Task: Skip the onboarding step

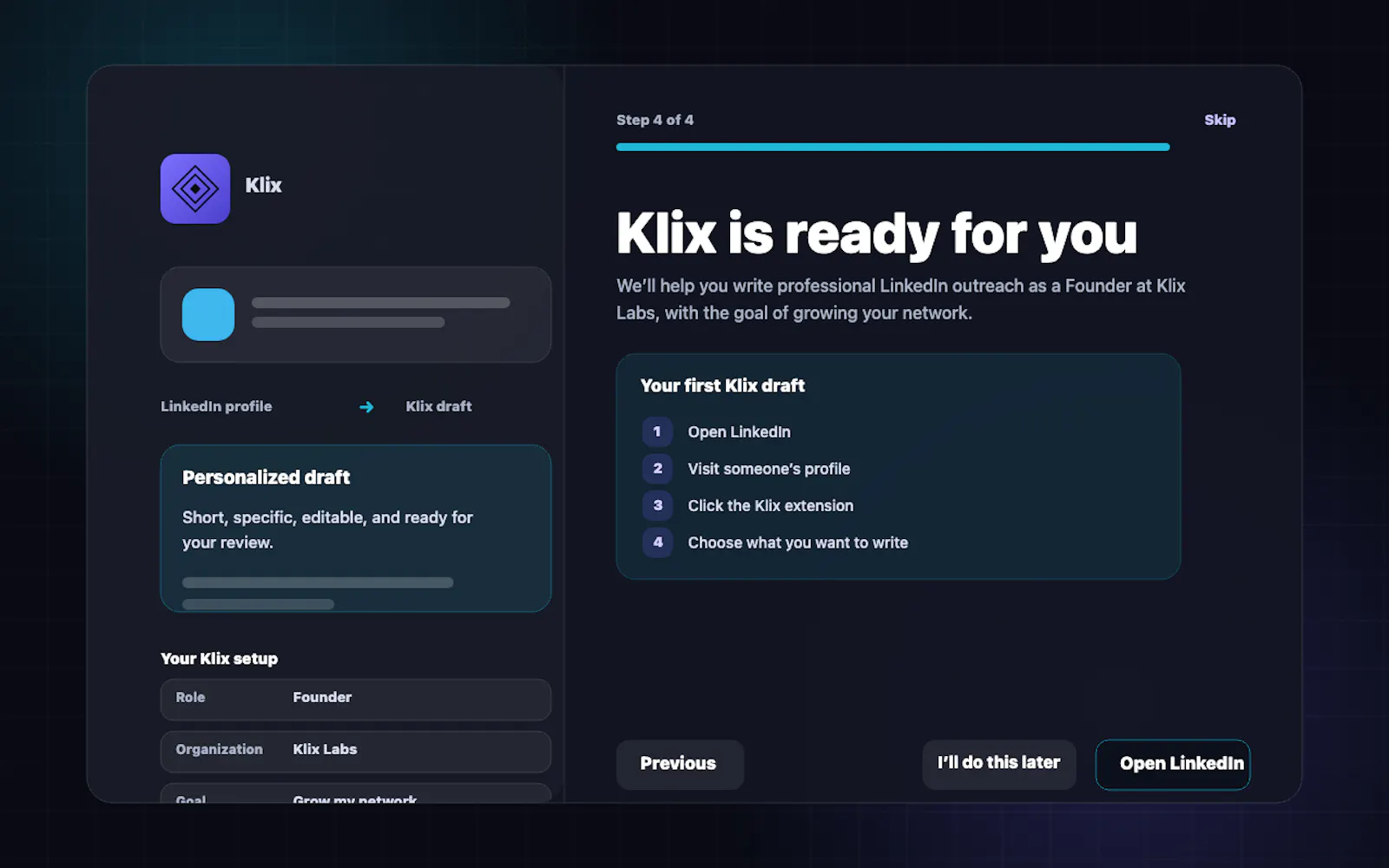Action: pos(1220,120)
